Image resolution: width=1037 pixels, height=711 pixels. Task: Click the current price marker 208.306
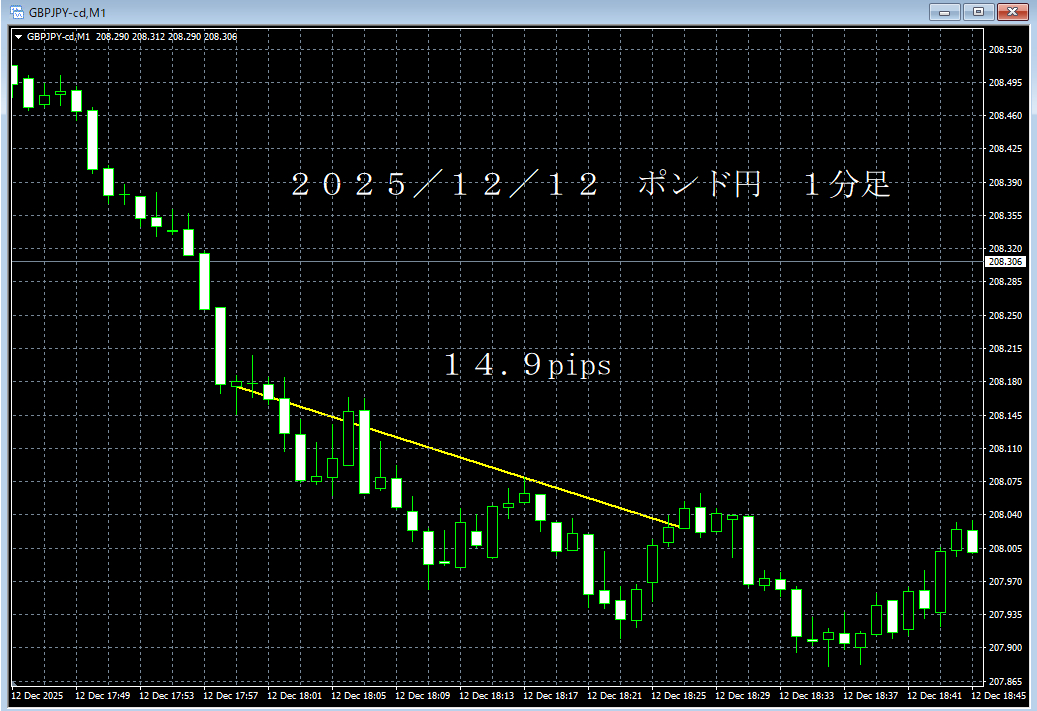click(1005, 262)
